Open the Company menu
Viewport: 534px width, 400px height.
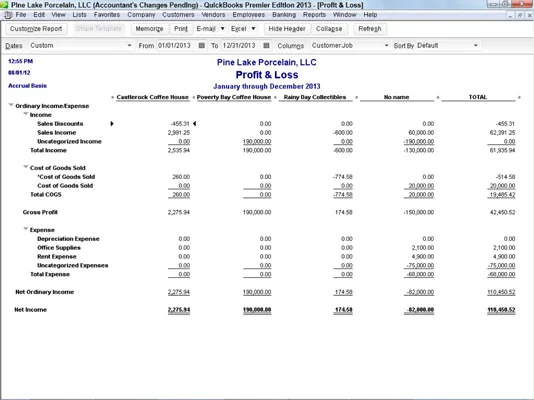pos(141,15)
